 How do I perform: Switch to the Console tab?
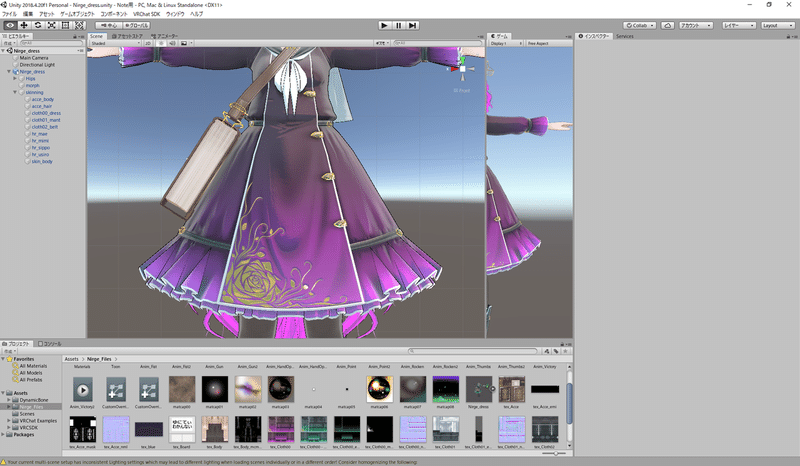pyautogui.click(x=49, y=344)
